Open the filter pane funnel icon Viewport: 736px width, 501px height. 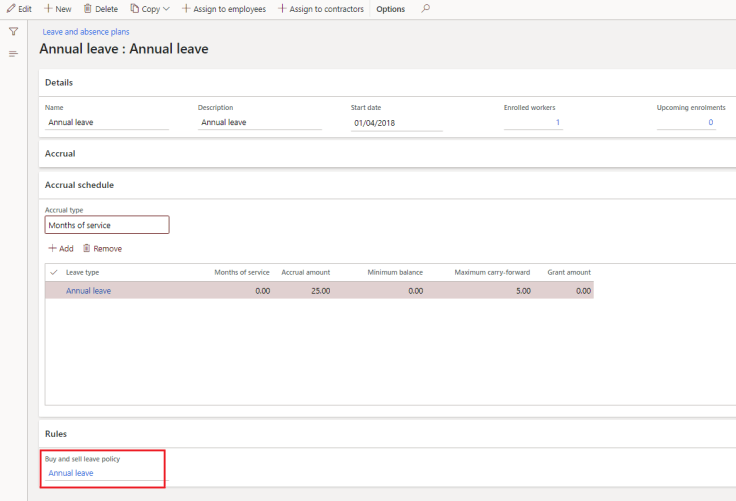13,32
